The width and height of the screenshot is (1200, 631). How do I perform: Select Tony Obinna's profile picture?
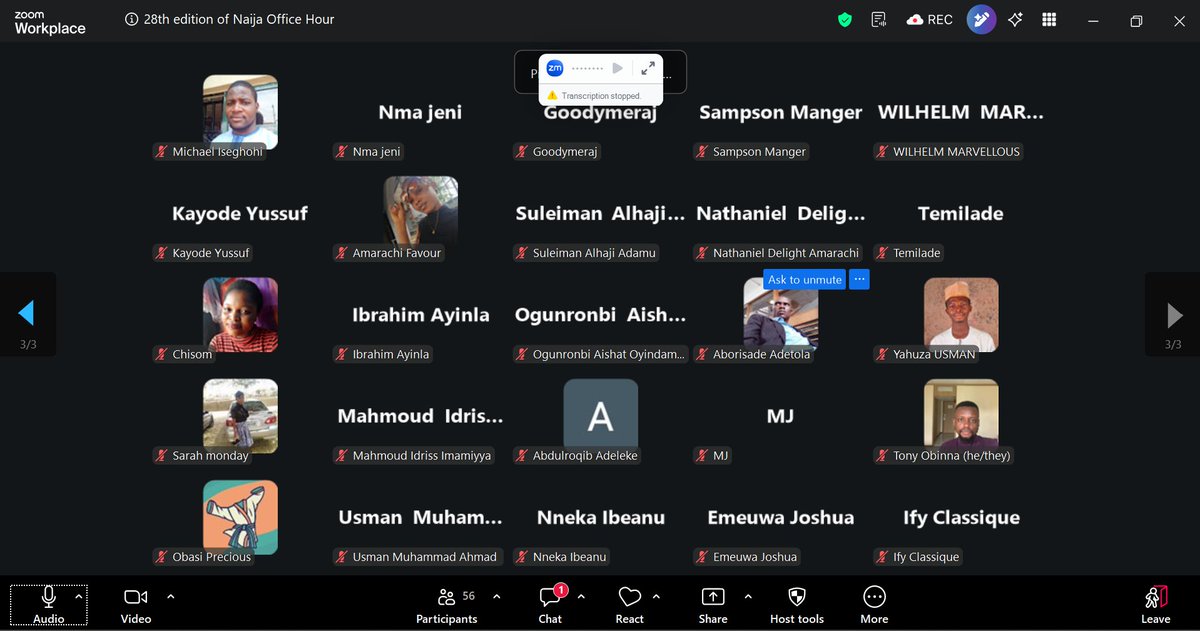[961, 415]
